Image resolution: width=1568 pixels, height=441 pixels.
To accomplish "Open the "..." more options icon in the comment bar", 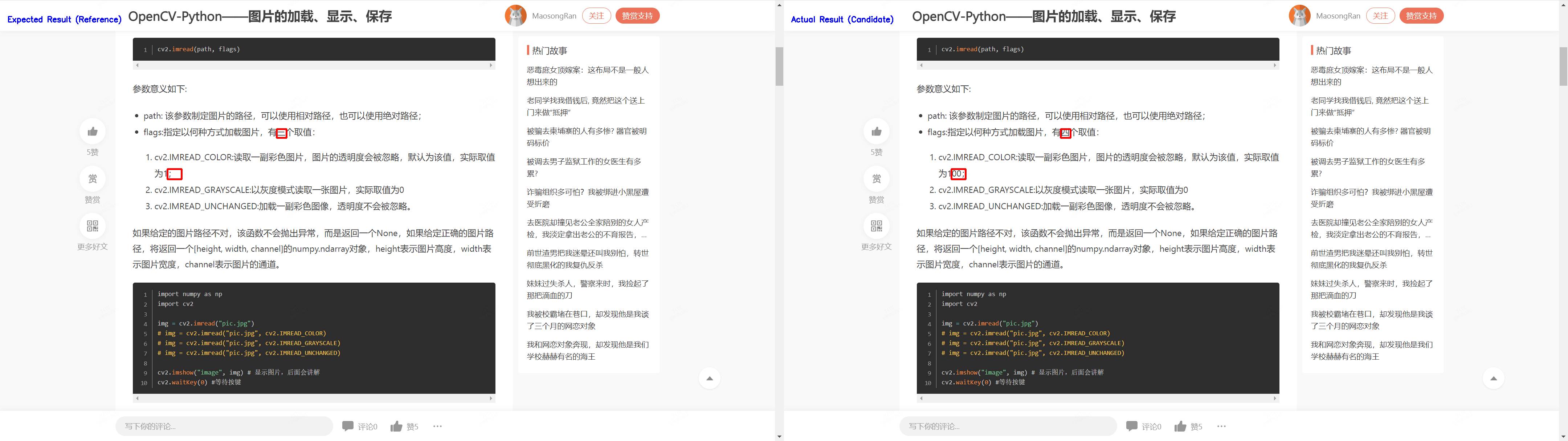I will (437, 426).
